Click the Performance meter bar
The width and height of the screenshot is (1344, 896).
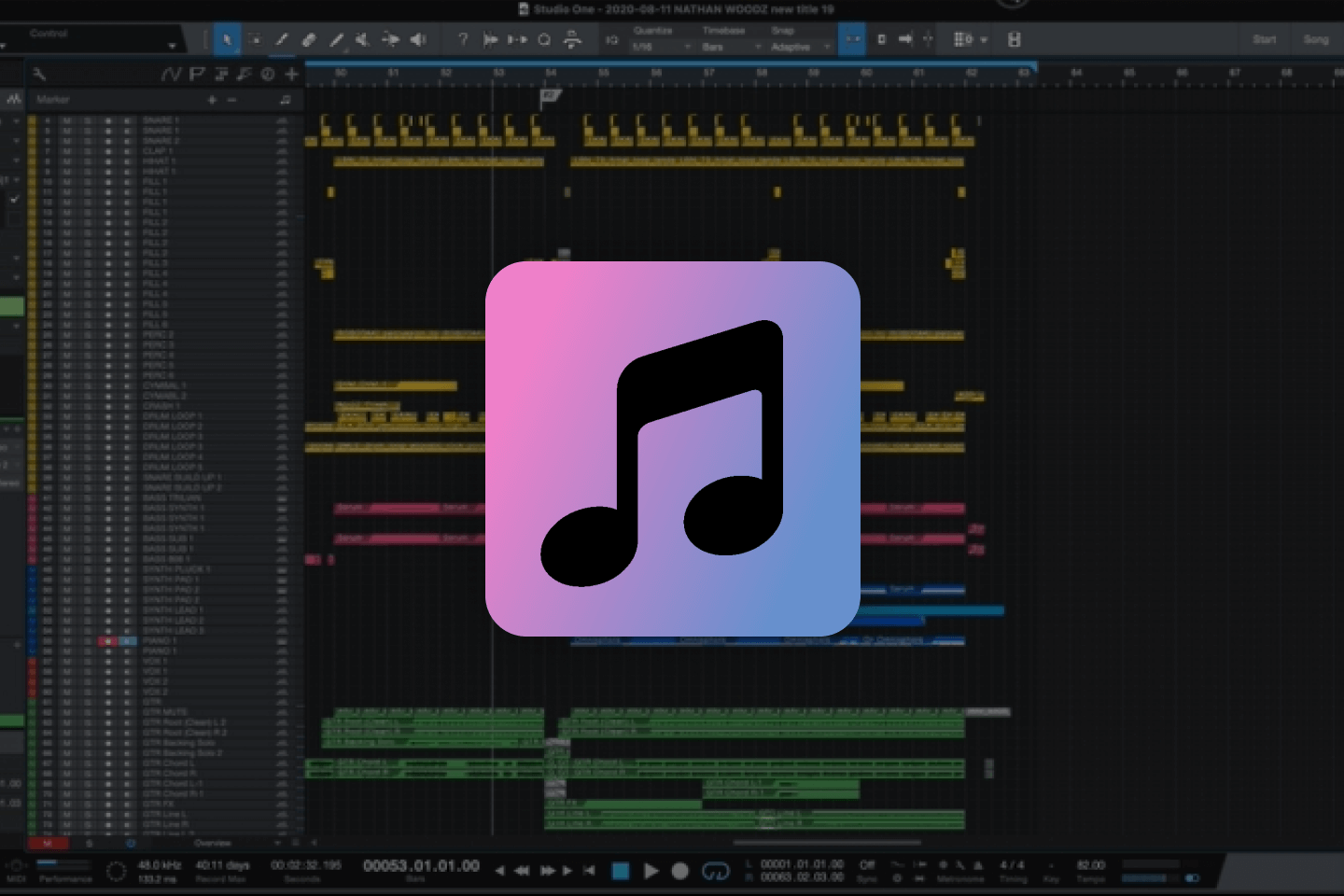[x=65, y=864]
